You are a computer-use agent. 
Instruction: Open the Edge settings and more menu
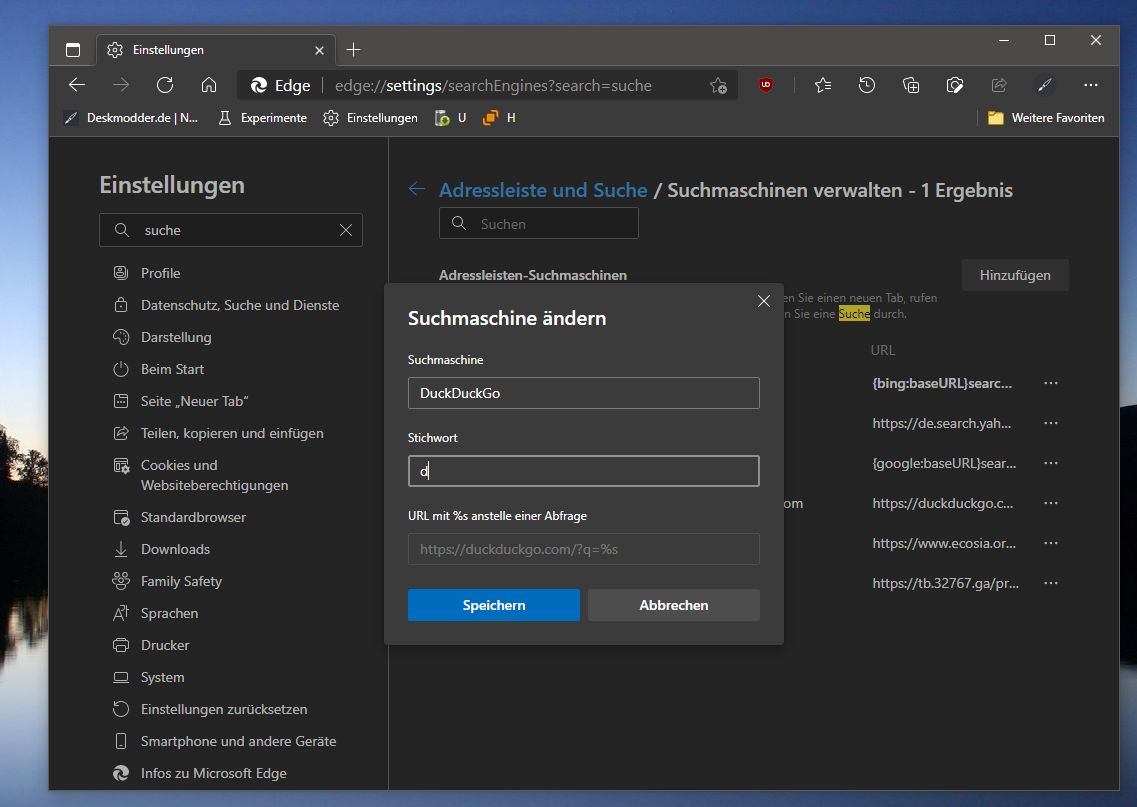[x=1091, y=86]
